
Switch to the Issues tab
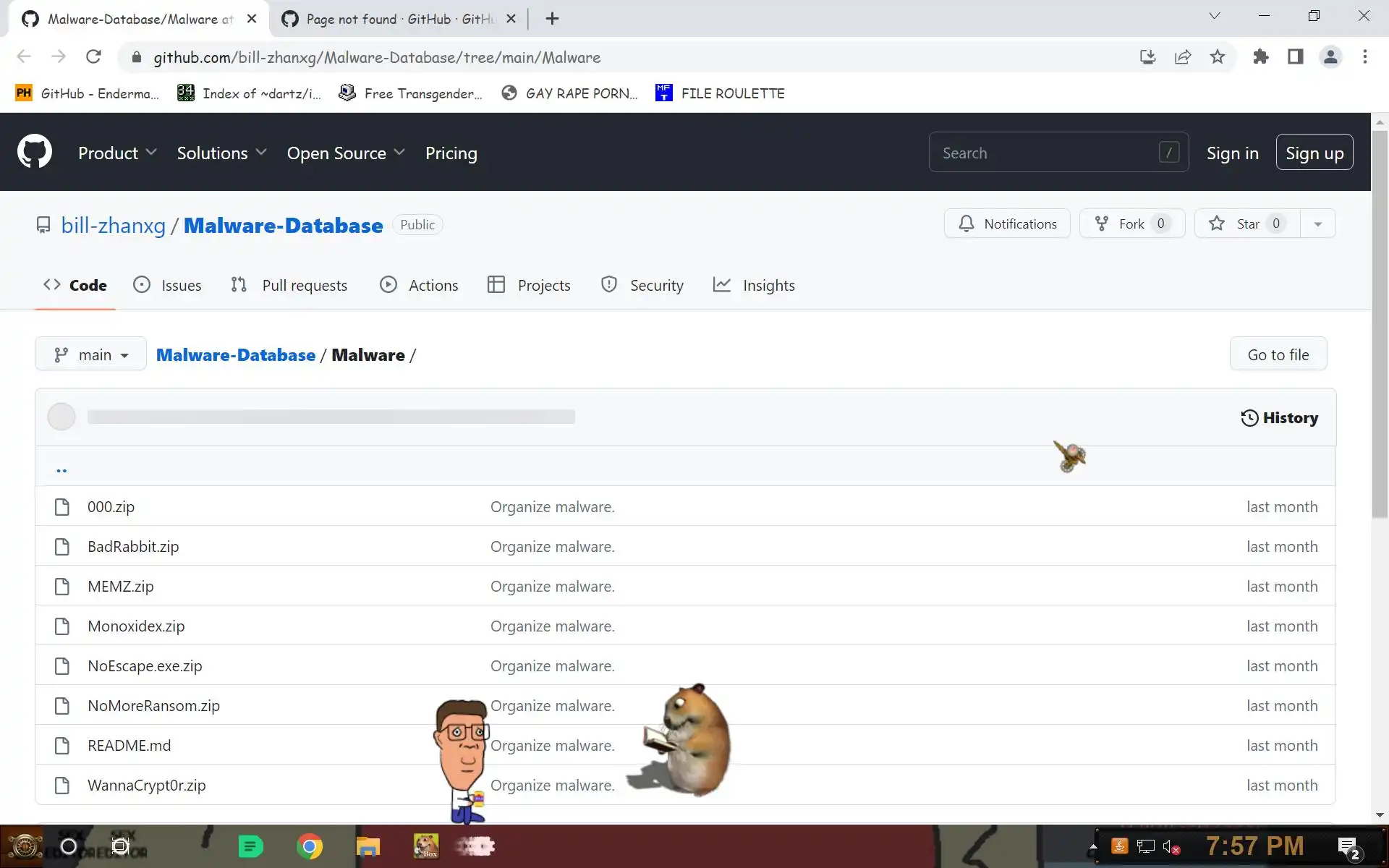click(167, 285)
